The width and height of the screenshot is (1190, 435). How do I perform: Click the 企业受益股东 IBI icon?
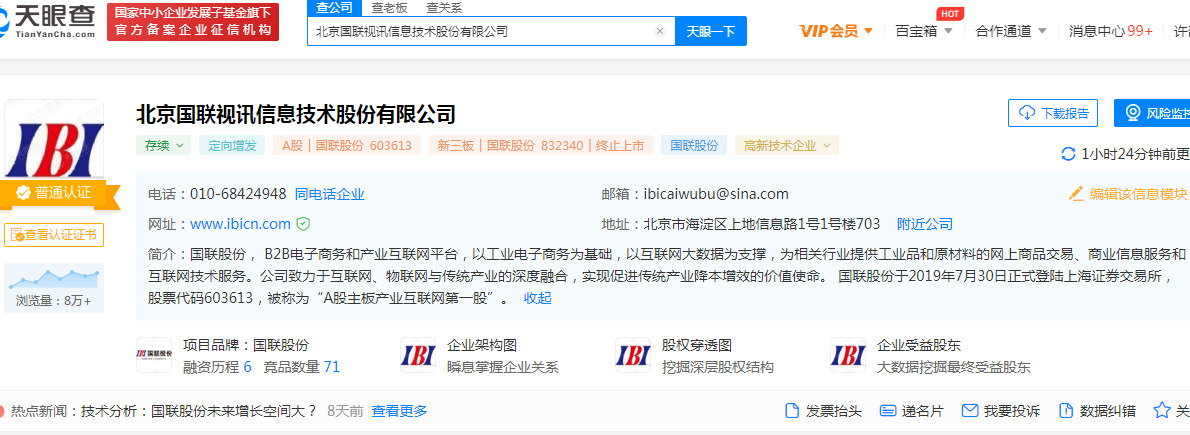coord(848,355)
